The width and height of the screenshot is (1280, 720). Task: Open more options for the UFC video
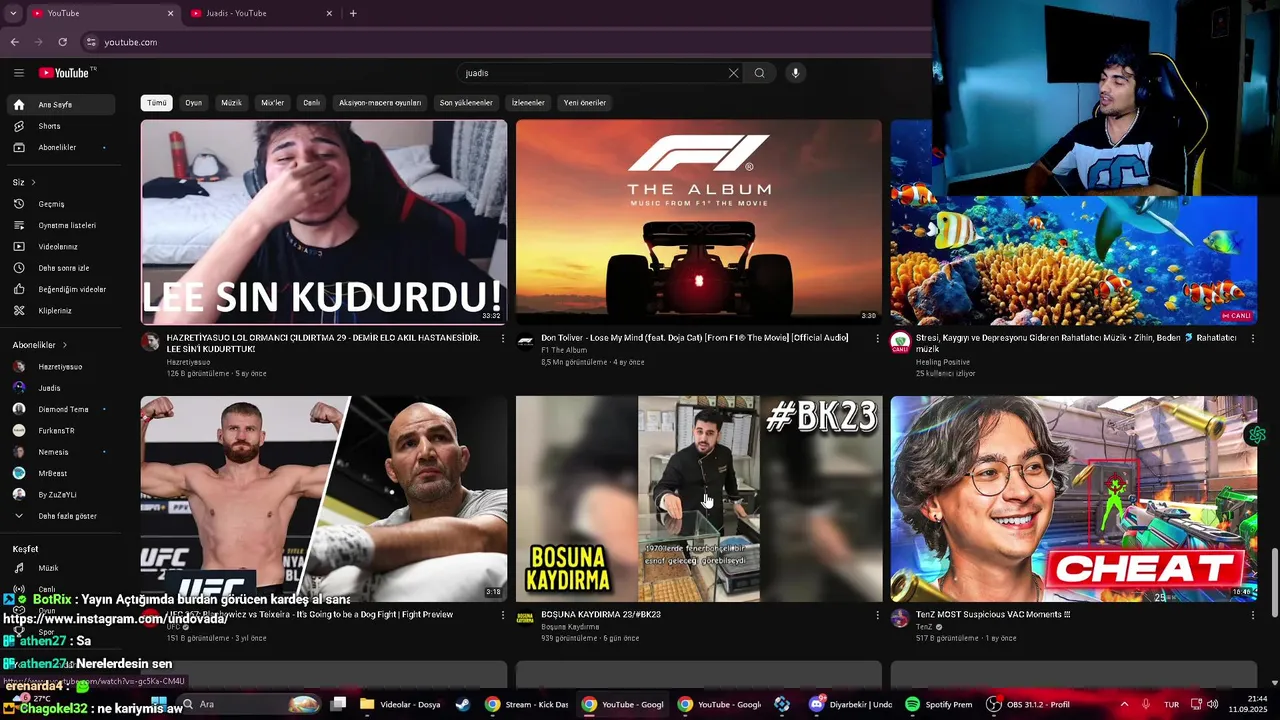(503, 615)
